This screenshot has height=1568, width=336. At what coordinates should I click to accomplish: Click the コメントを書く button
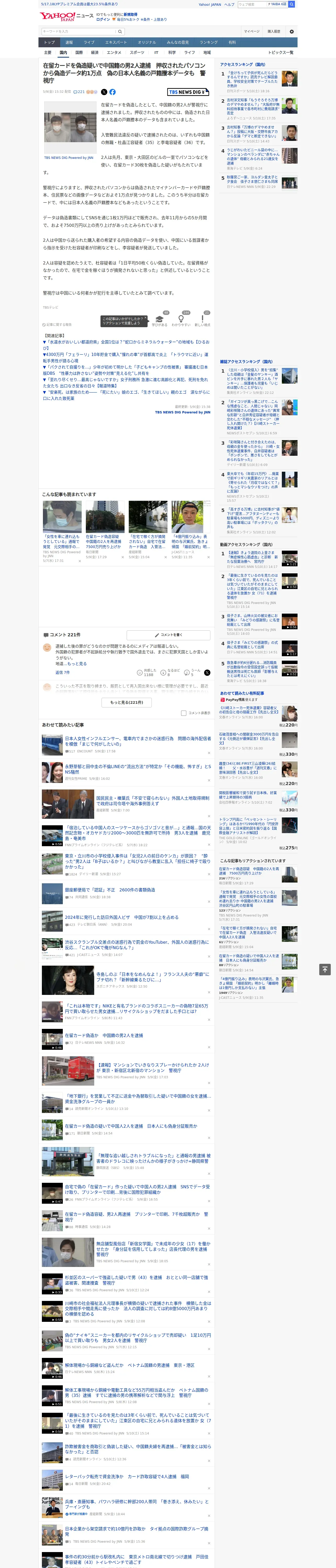point(169,635)
